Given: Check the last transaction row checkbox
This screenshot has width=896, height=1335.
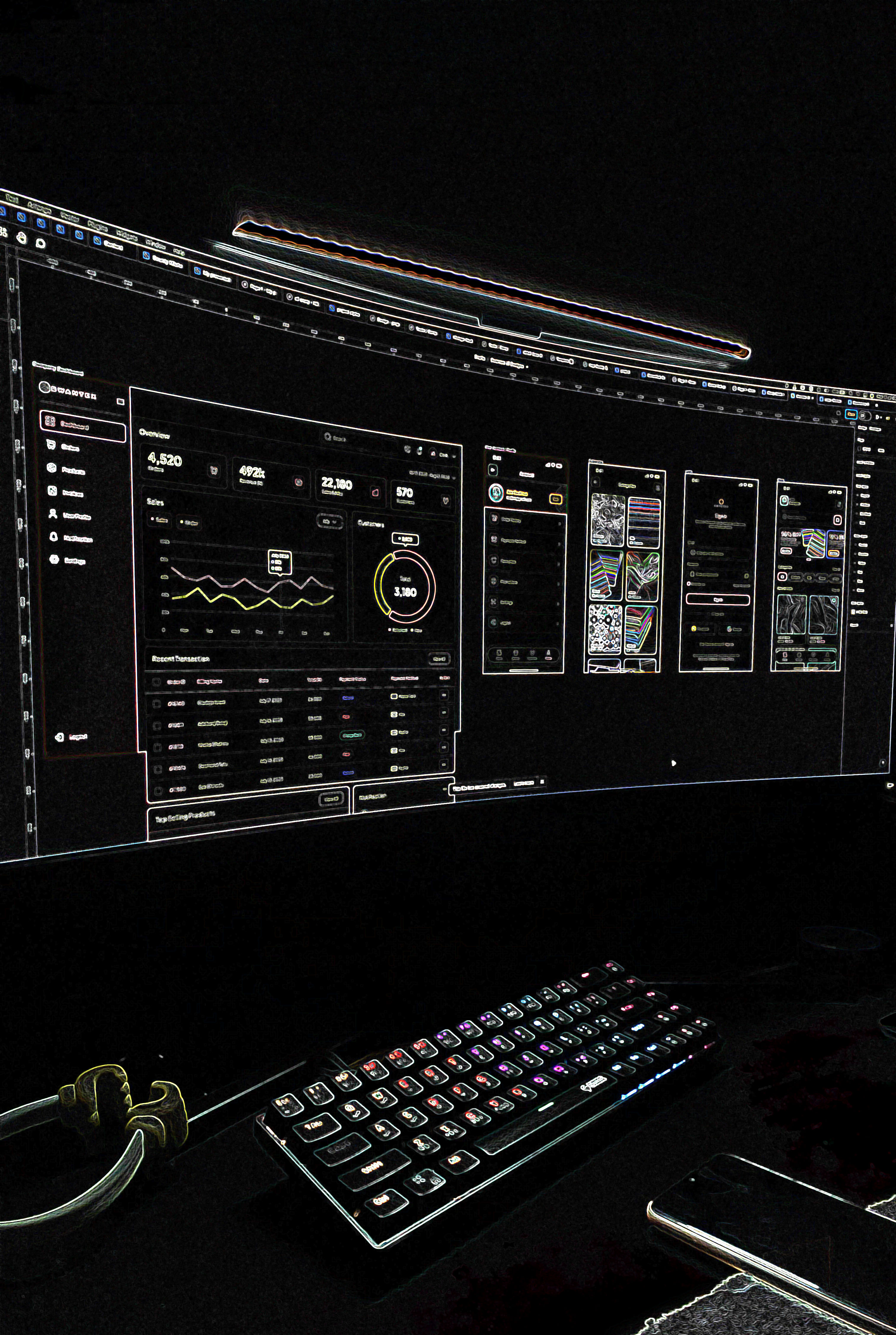Looking at the screenshot, I should (x=159, y=791).
